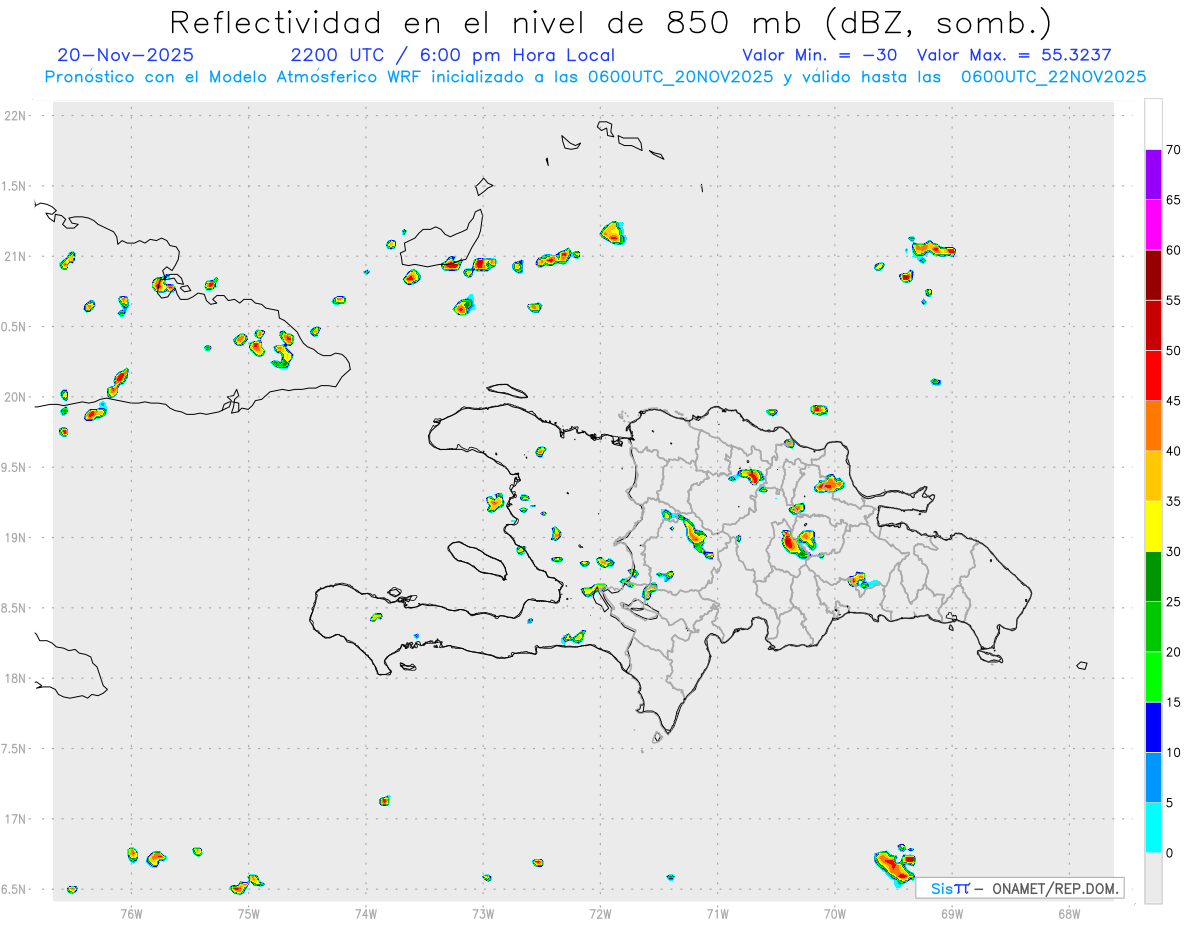Choose the gold 35–40 dBZ colorbar segment
The image size is (1200, 927).
pos(1153,476)
